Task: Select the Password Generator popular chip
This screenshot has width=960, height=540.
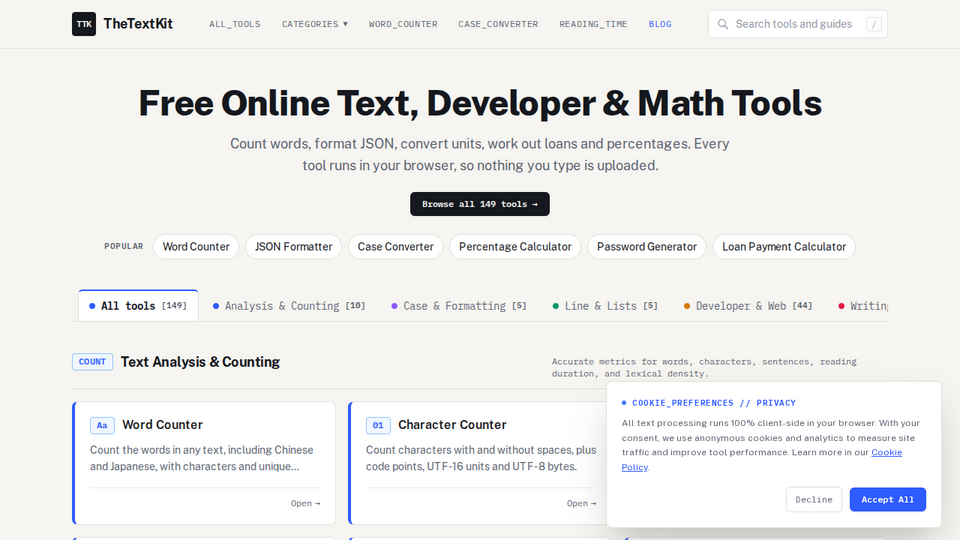Action: point(647,247)
